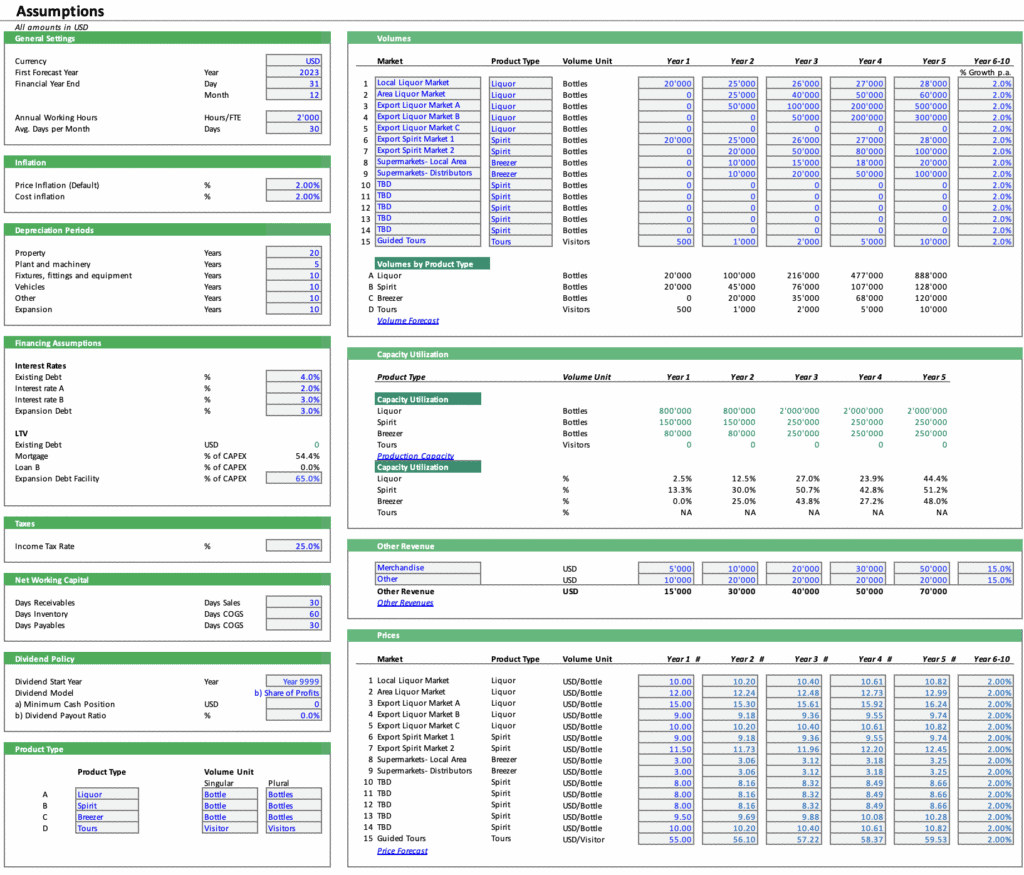Open the Price Forecast link

(x=402, y=851)
